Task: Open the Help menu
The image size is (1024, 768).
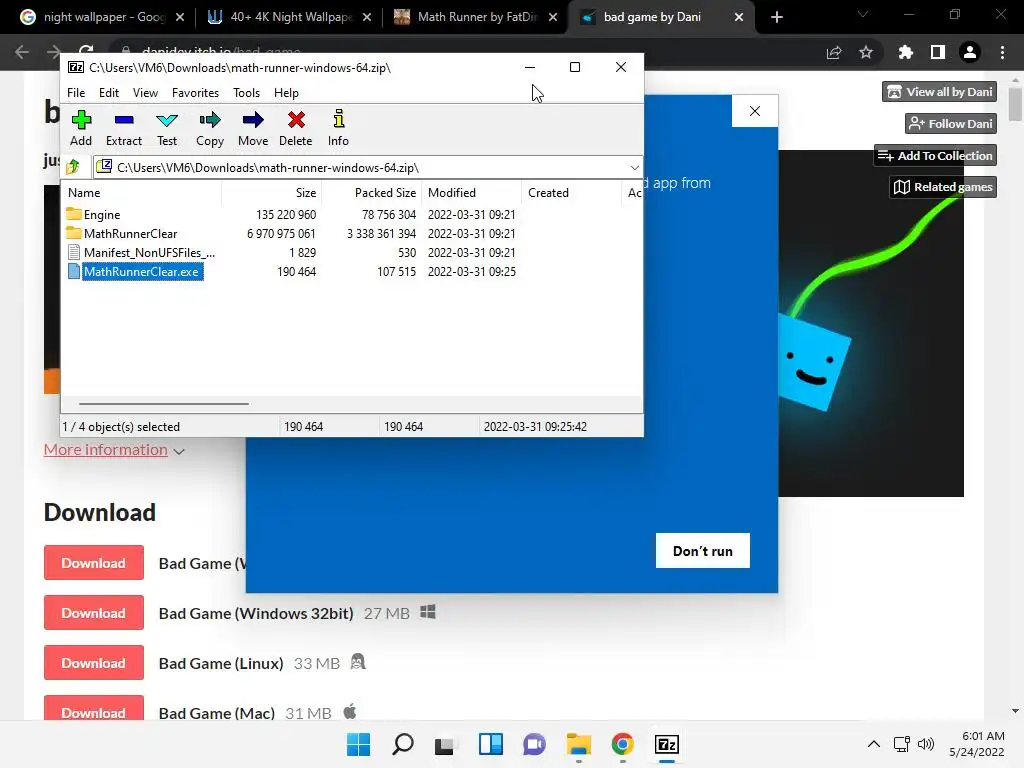Action: (286, 93)
